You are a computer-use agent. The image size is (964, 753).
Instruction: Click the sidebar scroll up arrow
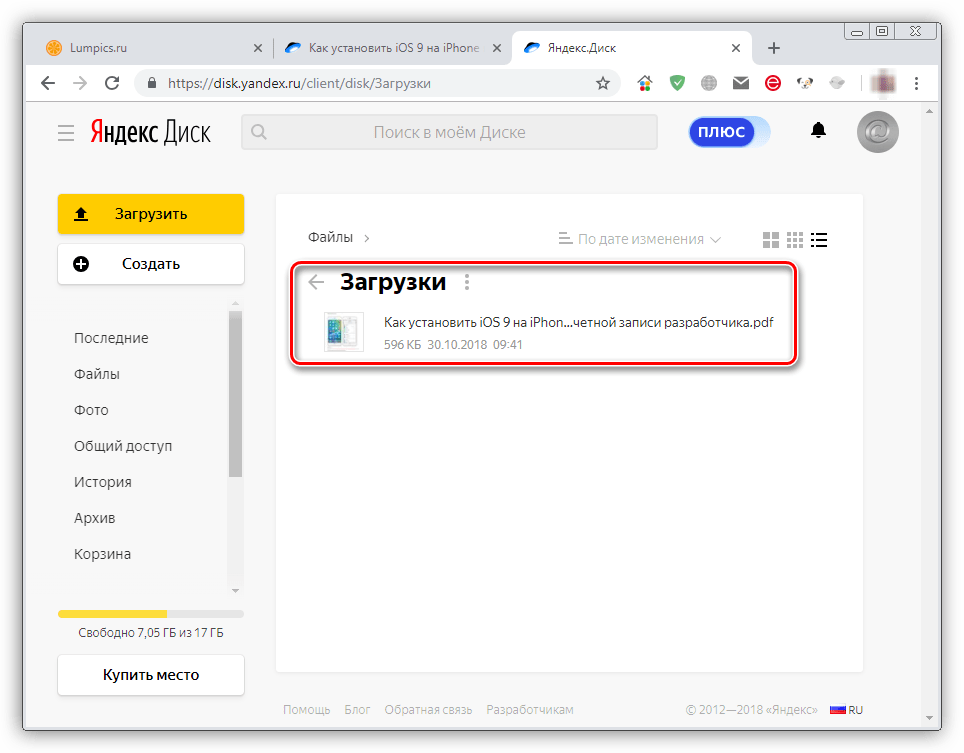(235, 303)
